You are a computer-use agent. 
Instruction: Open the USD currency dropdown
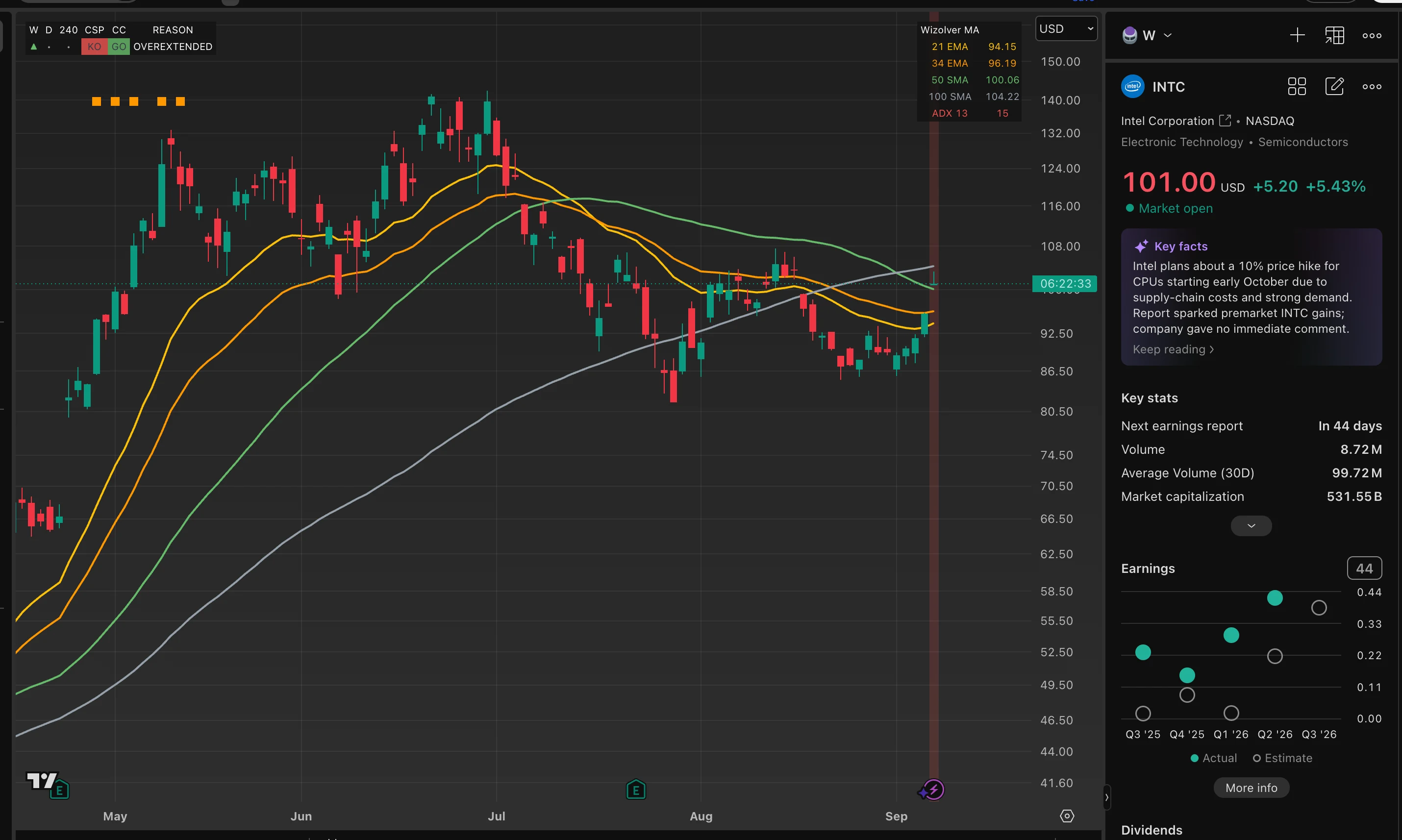tap(1066, 28)
